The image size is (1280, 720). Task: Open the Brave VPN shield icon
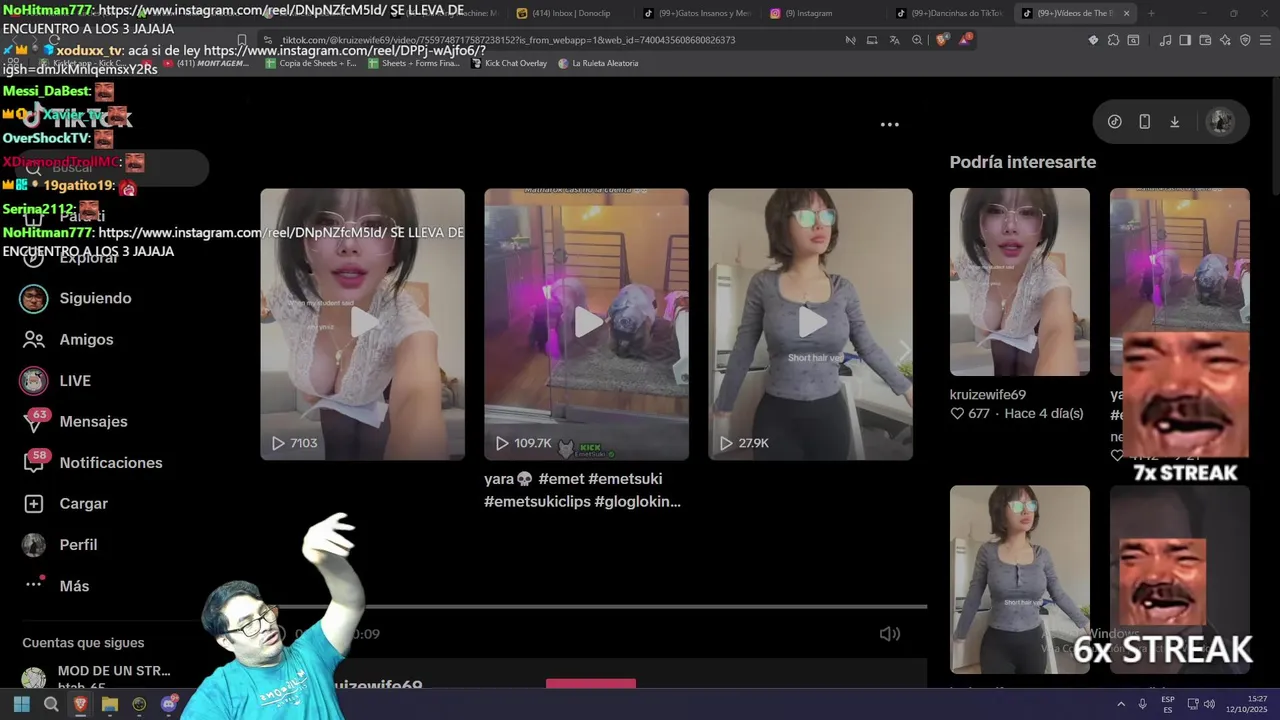click(x=1245, y=40)
